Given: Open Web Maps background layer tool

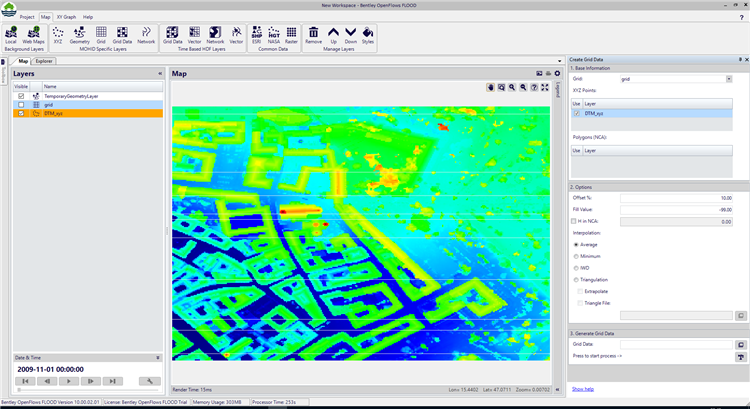Looking at the screenshot, I should 33,35.
